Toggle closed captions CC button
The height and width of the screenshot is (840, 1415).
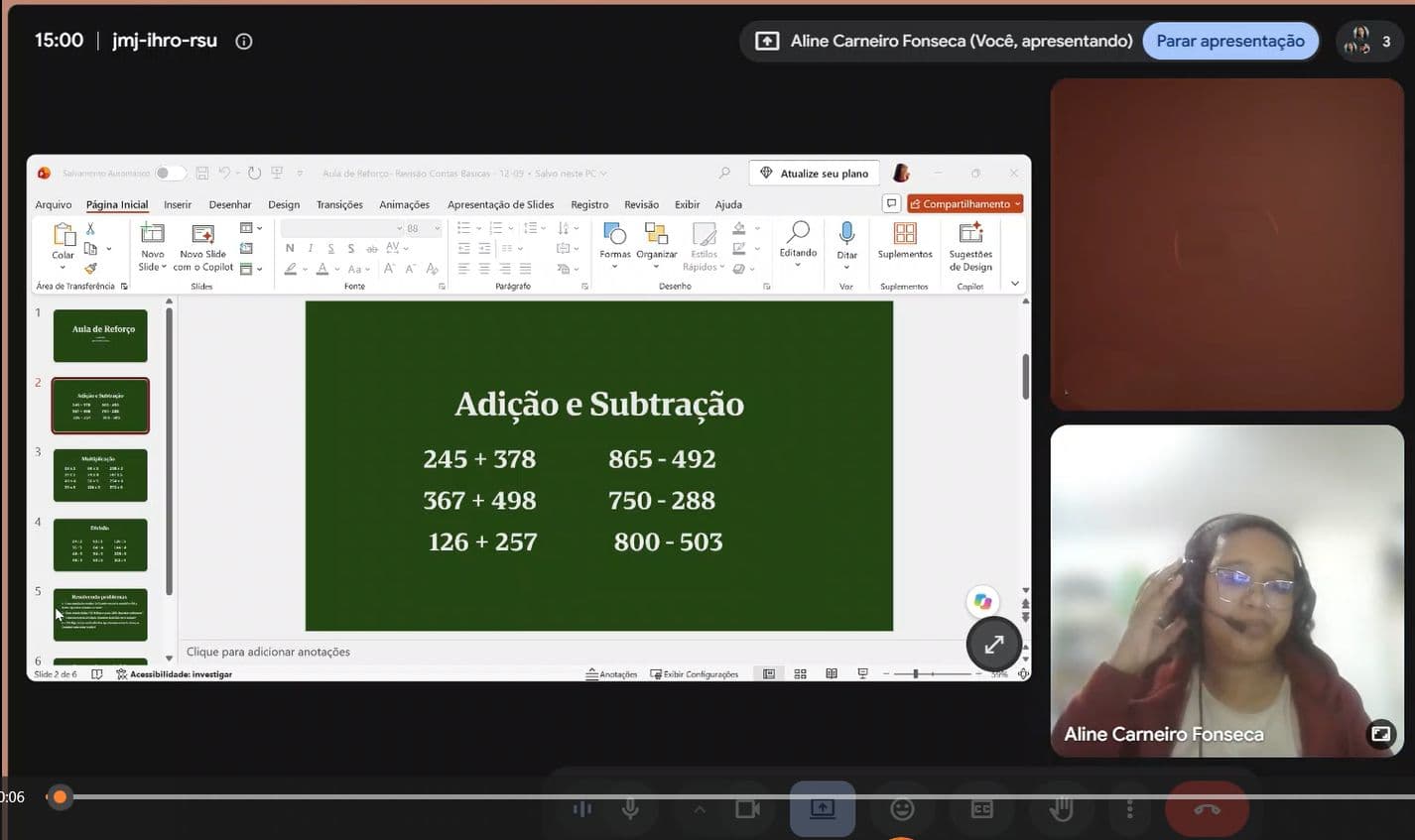(981, 809)
